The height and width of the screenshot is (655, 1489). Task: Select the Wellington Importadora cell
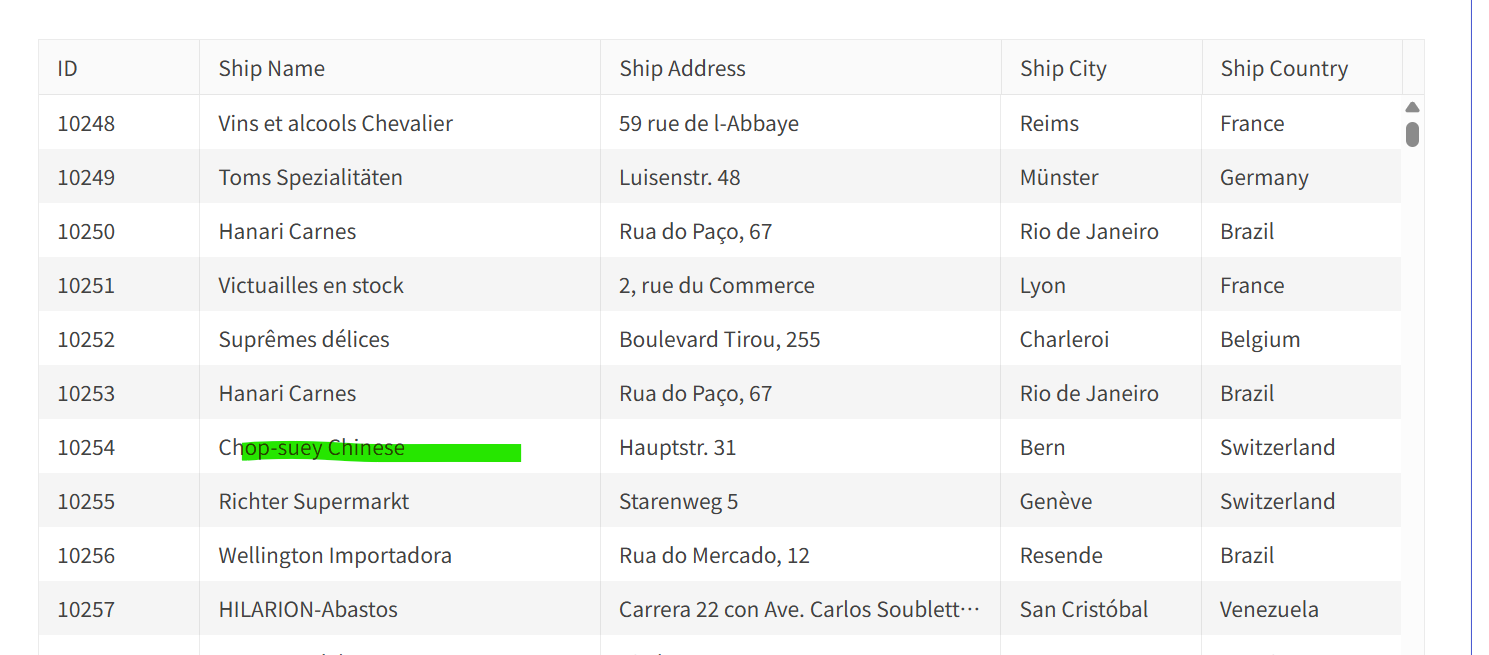(x=335, y=555)
